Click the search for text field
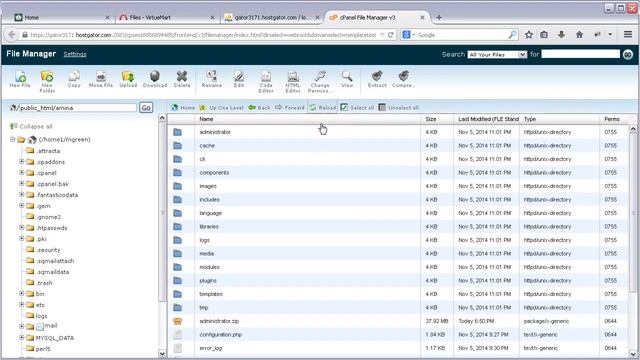This screenshot has height=360, width=640. [580, 54]
